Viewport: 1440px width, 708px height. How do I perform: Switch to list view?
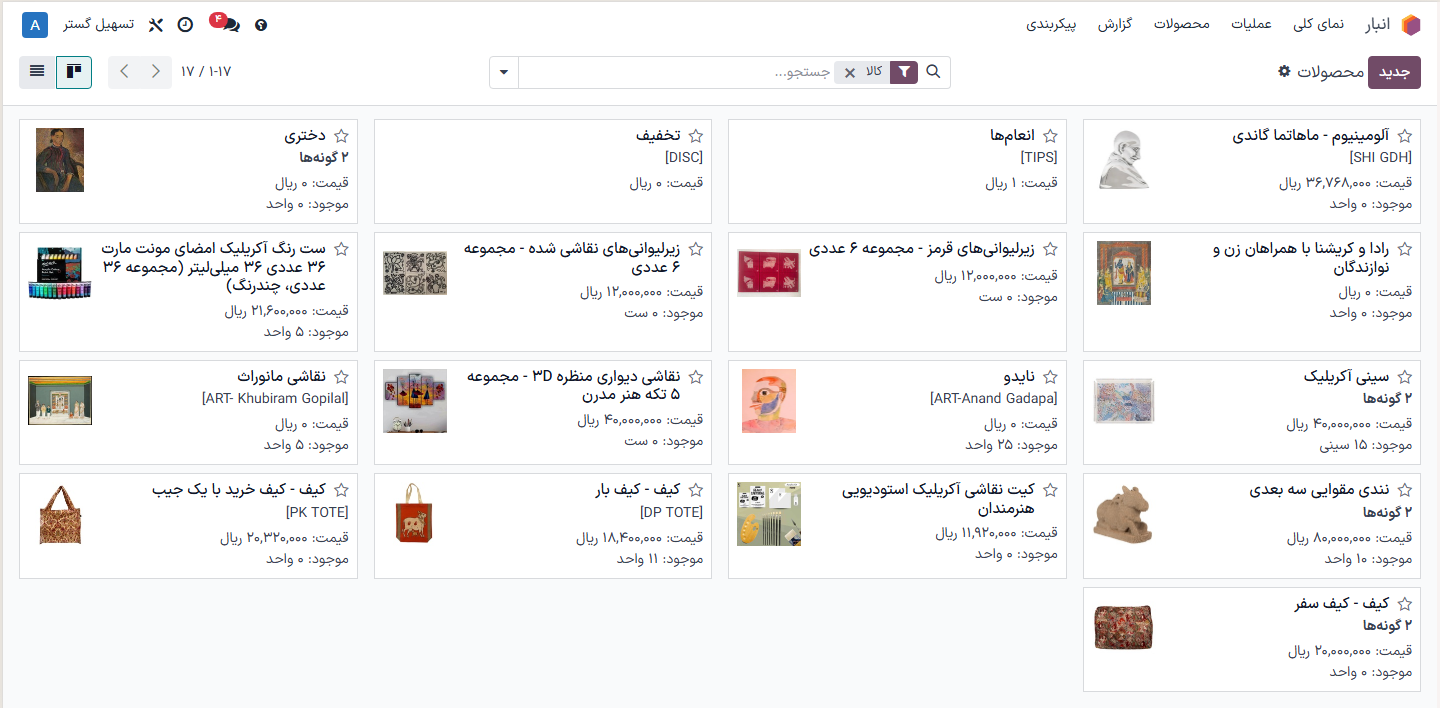[x=38, y=72]
